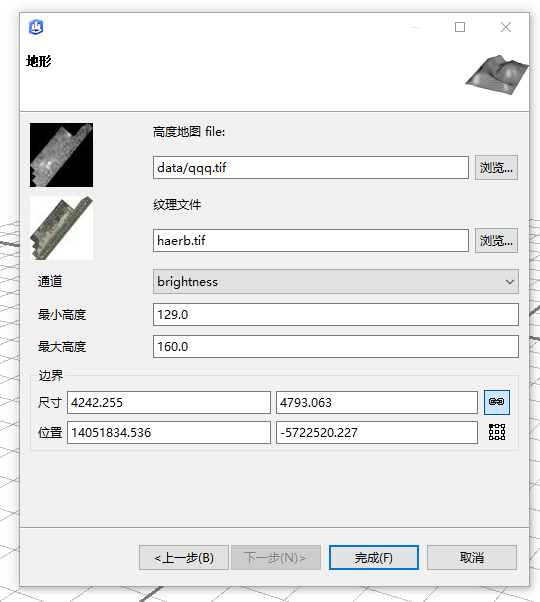Click the position Y field -5722520.227

pos(377,432)
